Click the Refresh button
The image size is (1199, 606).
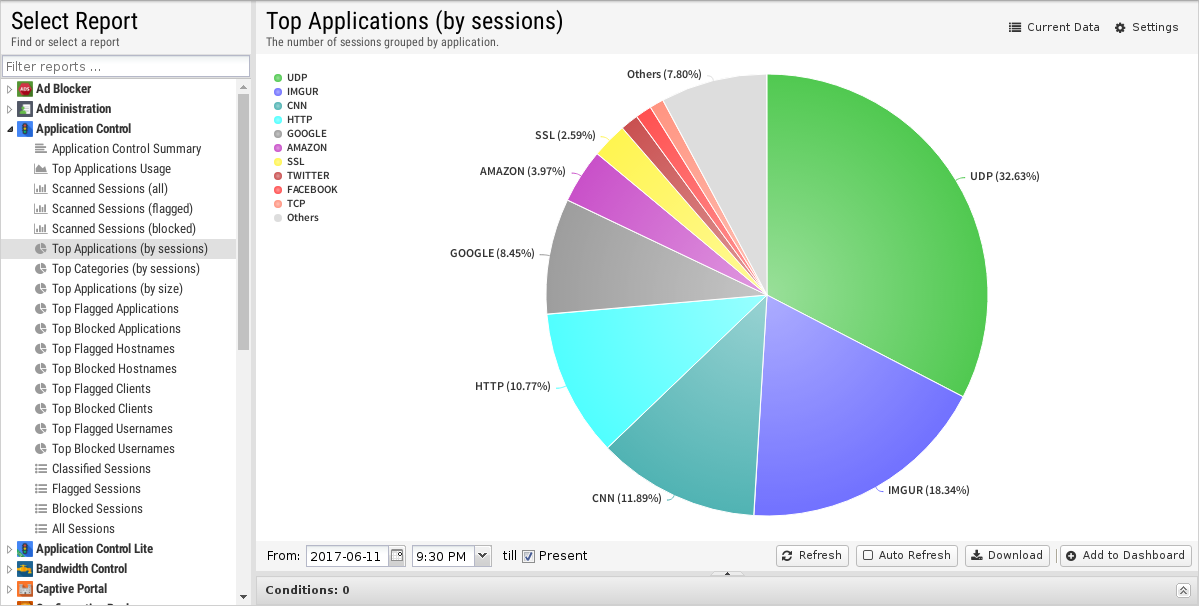point(812,556)
